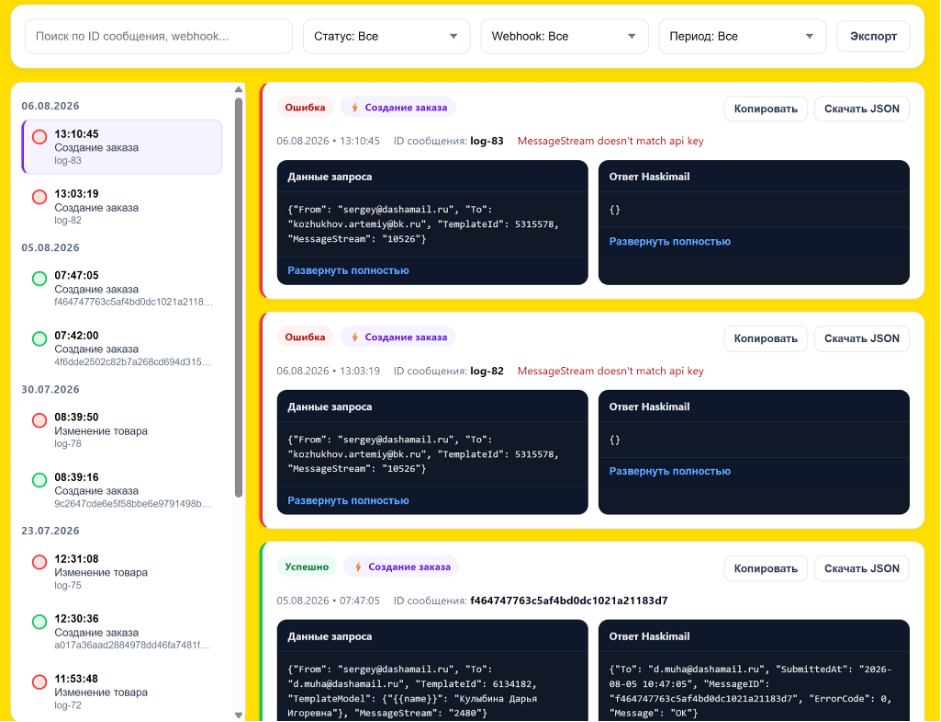Click Скачать JSON for log-83
Screen dimensions: 941x722
click(x=862, y=109)
